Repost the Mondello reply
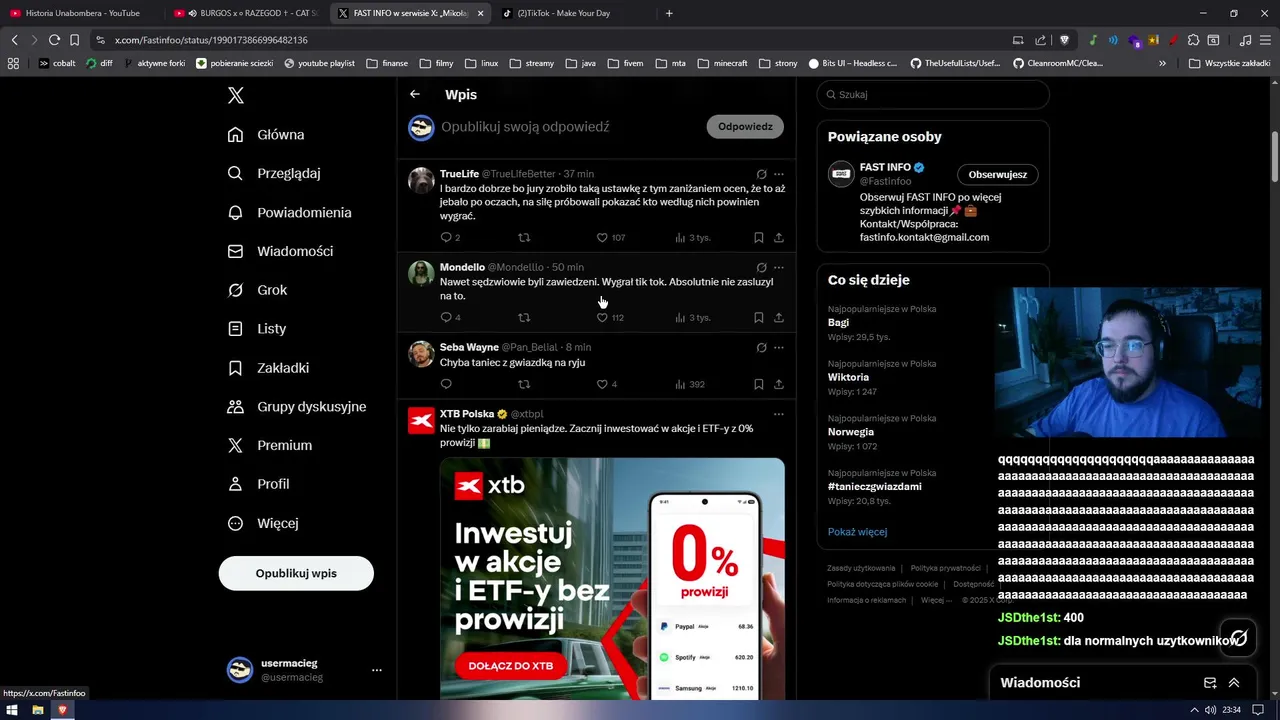This screenshot has height=720, width=1280. [524, 318]
